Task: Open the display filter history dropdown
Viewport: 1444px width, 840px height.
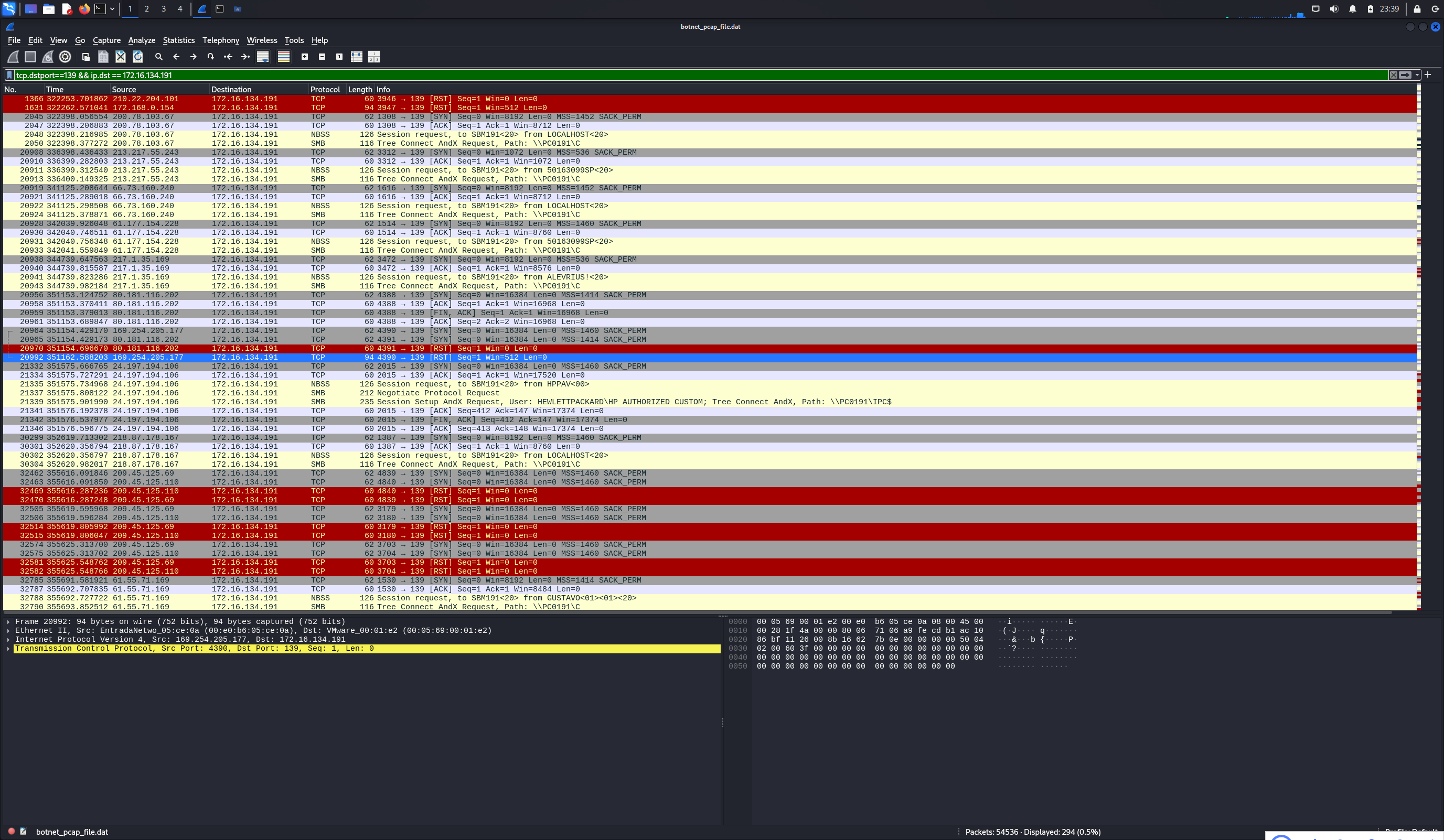Action: pos(1418,75)
